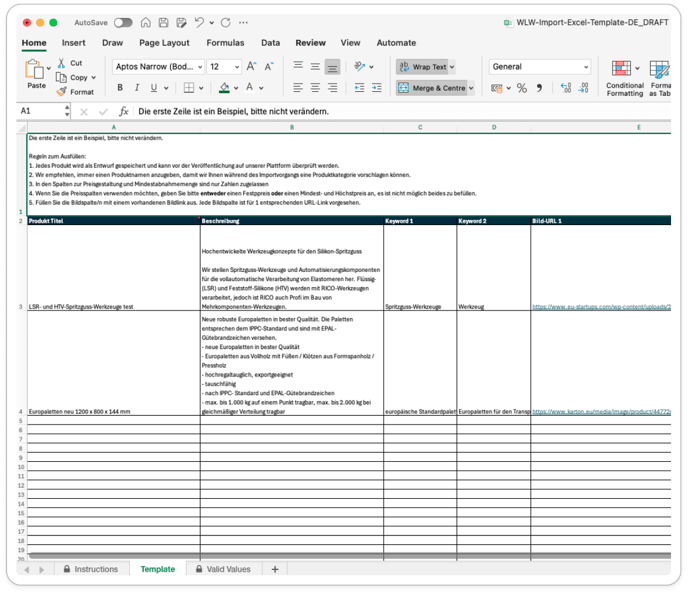Viewport: 688px width, 594px height.
Task: Click the Redo circular arrow icon
Action: [x=226, y=22]
